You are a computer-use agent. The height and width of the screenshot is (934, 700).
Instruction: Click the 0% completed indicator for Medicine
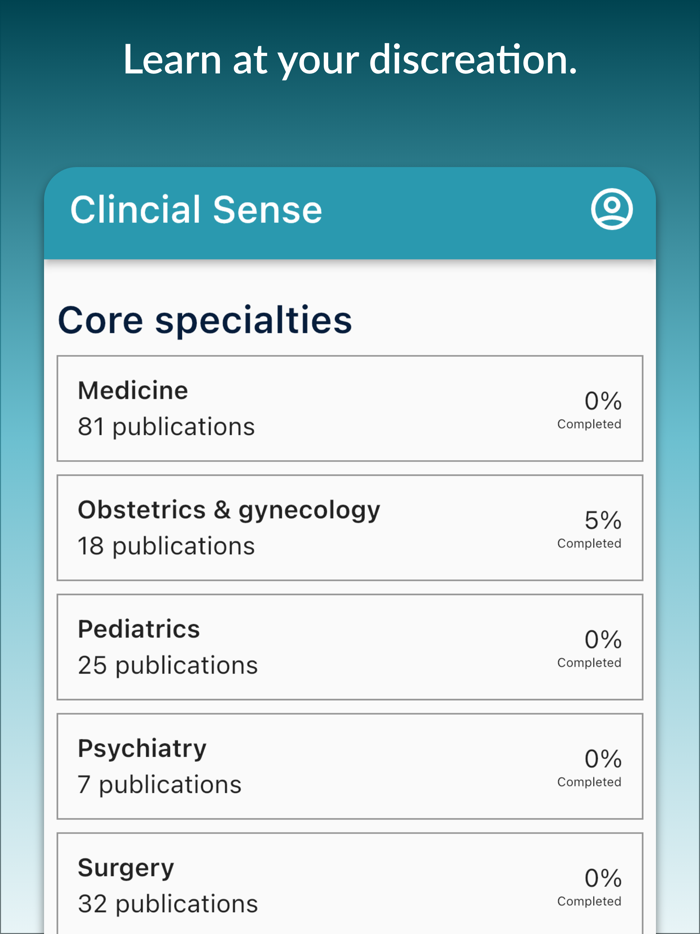point(602,401)
